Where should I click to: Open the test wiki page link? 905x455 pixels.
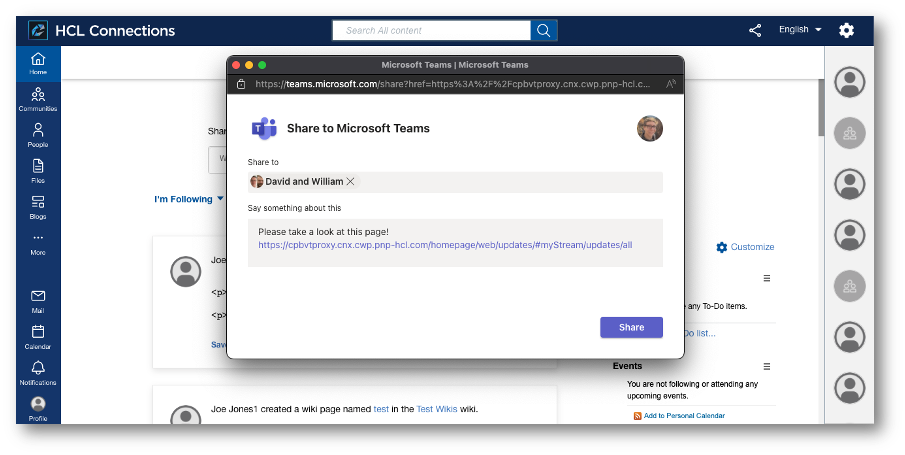tap(381, 409)
